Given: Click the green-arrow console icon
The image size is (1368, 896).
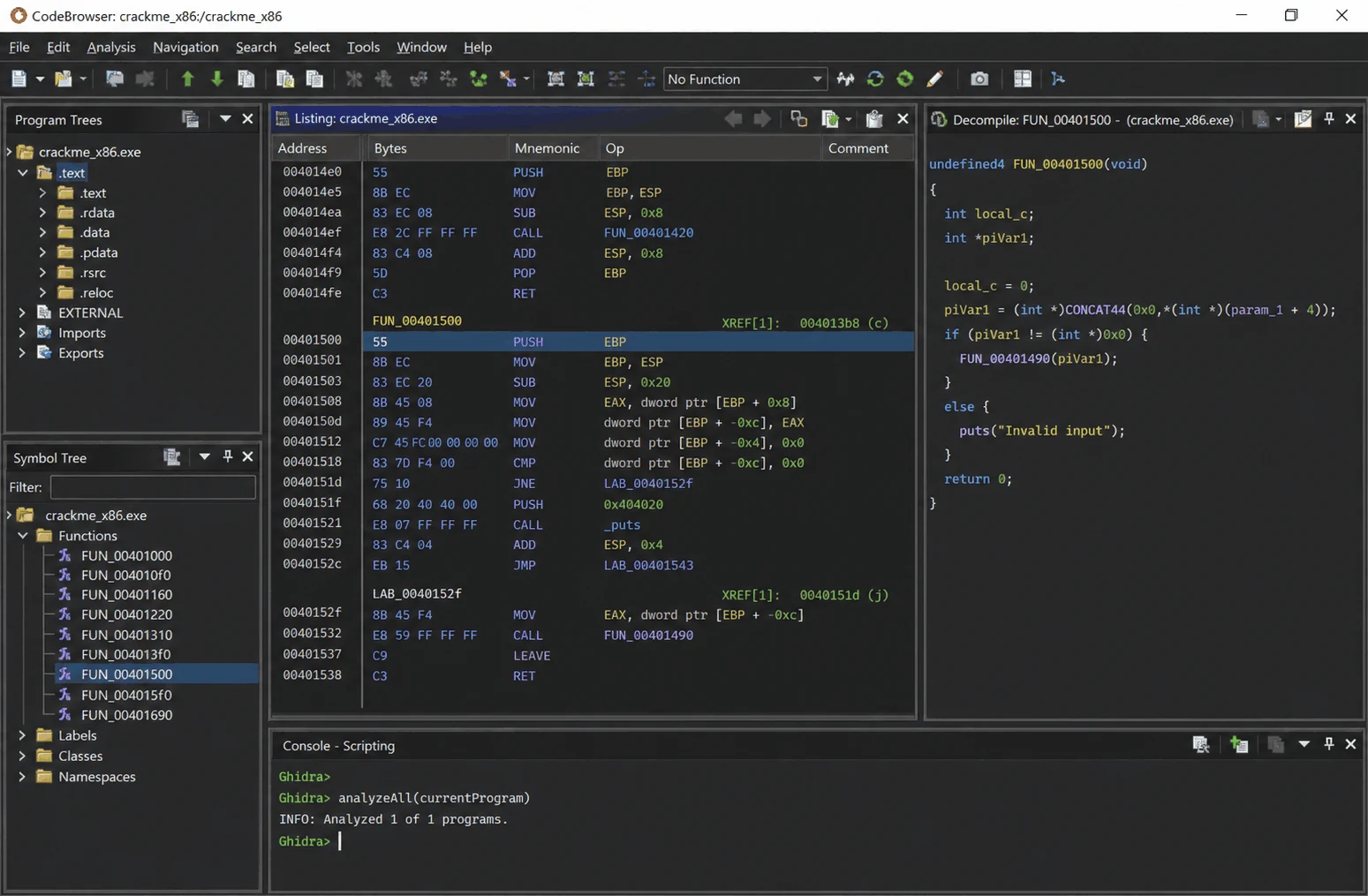Looking at the screenshot, I should tap(1239, 744).
